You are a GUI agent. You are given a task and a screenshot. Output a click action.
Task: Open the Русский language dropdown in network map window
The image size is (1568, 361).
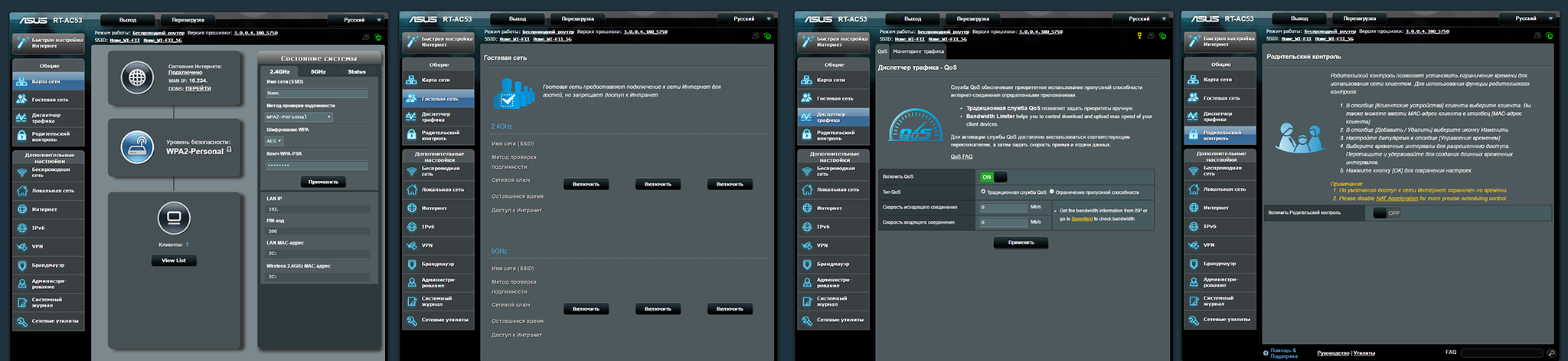click(354, 20)
